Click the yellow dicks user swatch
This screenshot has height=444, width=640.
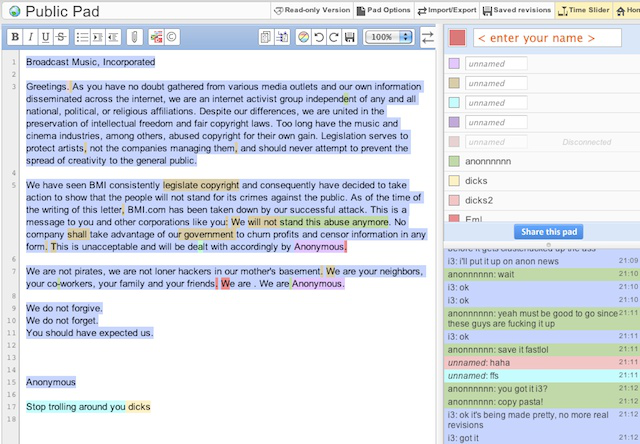pos(454,181)
